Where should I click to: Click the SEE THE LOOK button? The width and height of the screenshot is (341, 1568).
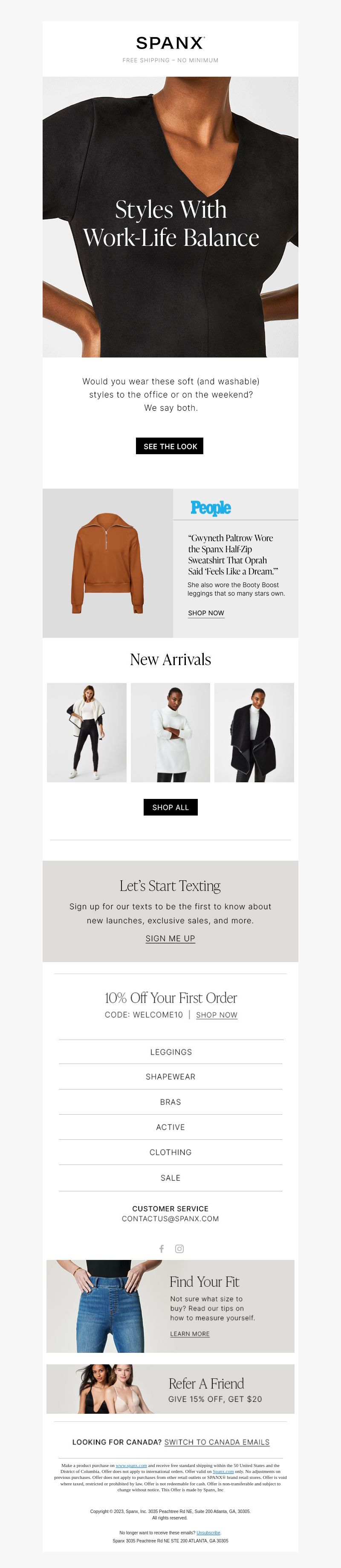tap(170, 446)
